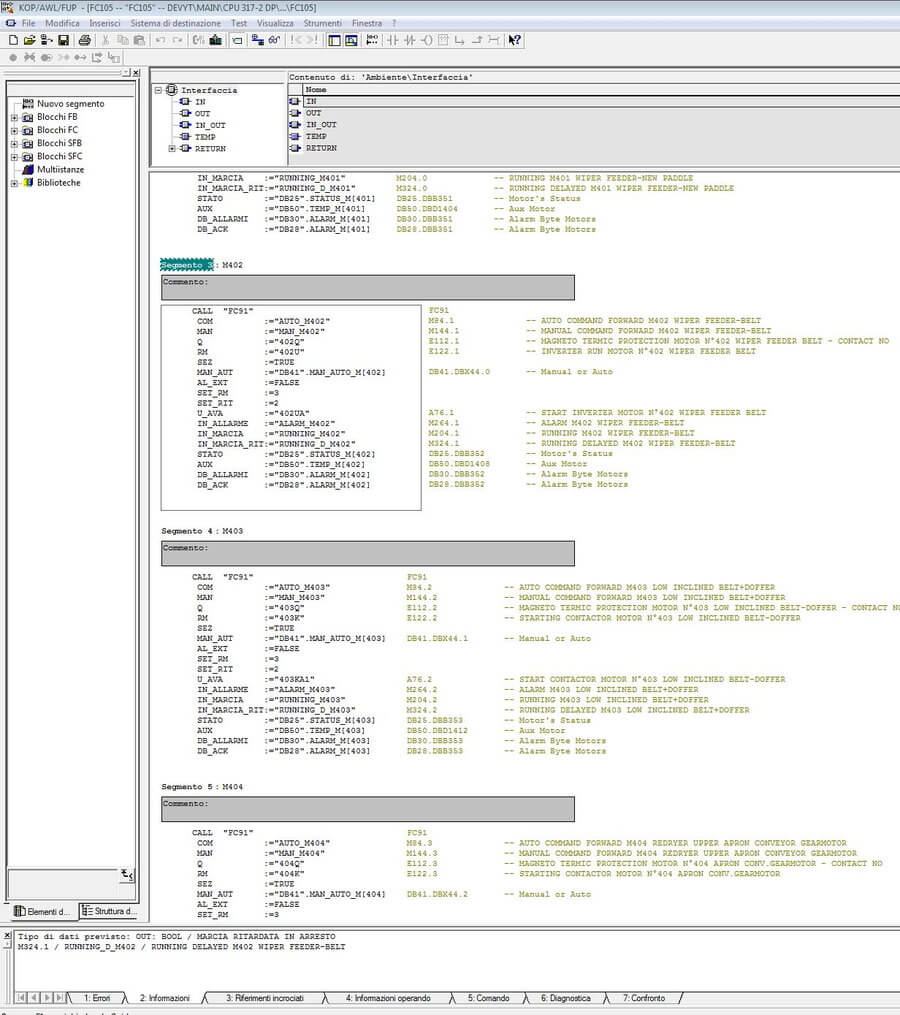900x1015 pixels.
Task: Click the Monitor glasses toolbar icon
Action: (x=275, y=40)
